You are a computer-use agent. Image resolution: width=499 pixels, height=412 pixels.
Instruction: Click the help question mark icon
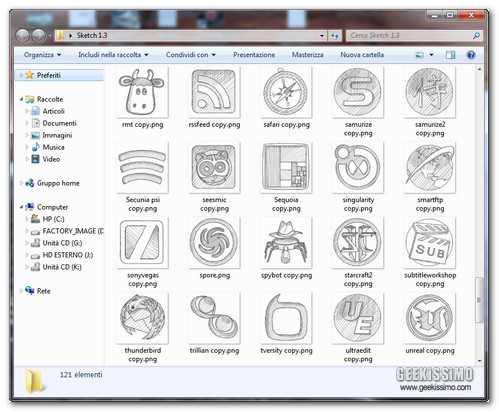point(471,55)
